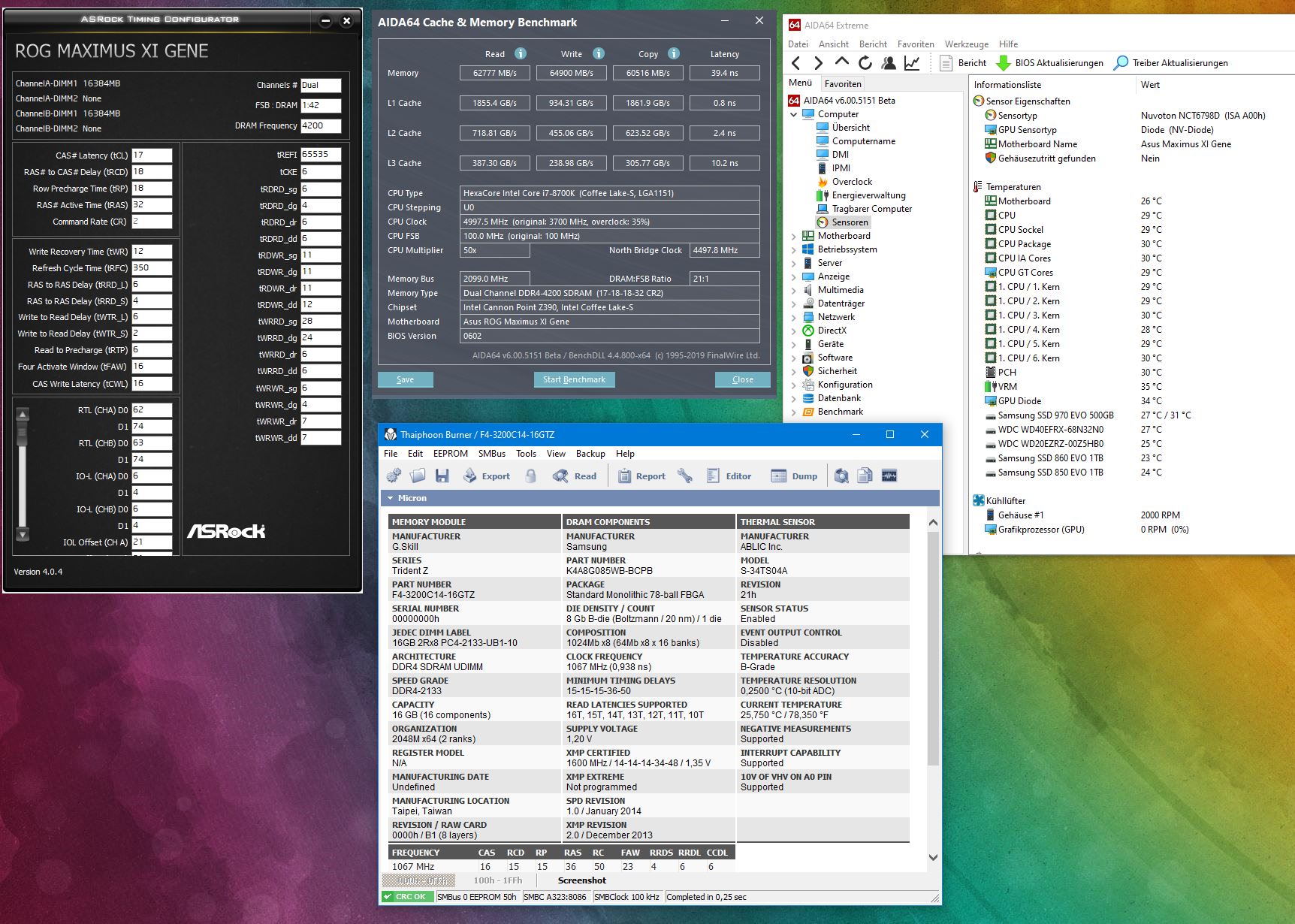Open the Backup menu in Thaiphoon Burner
Screen dimensions: 1295x924
point(590,454)
